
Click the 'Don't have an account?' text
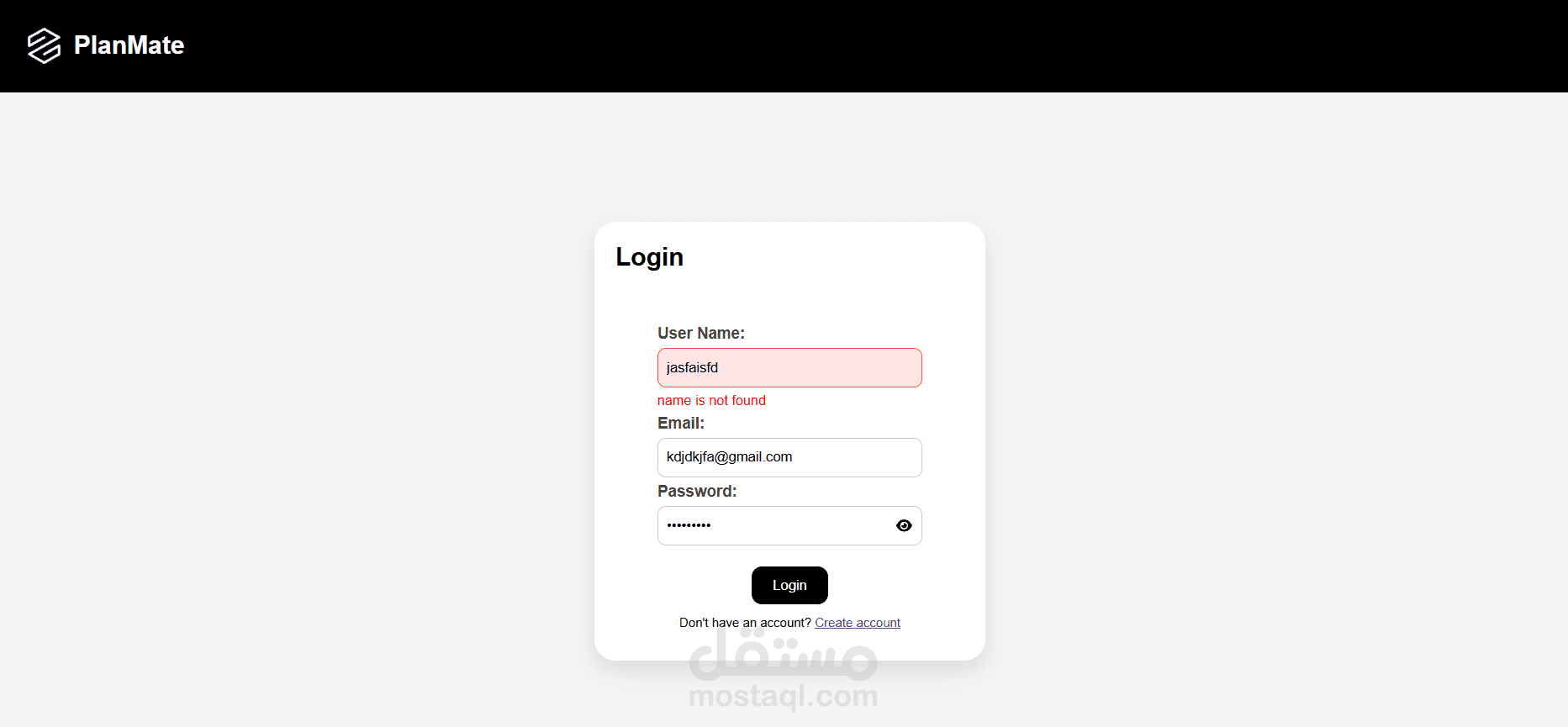point(745,623)
